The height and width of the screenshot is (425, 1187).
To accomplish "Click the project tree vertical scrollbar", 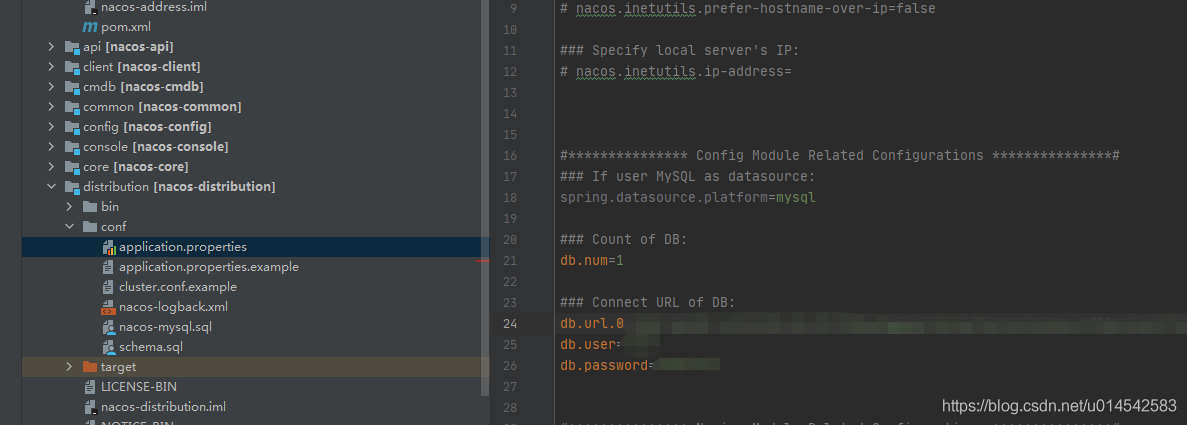I will 485,197.
